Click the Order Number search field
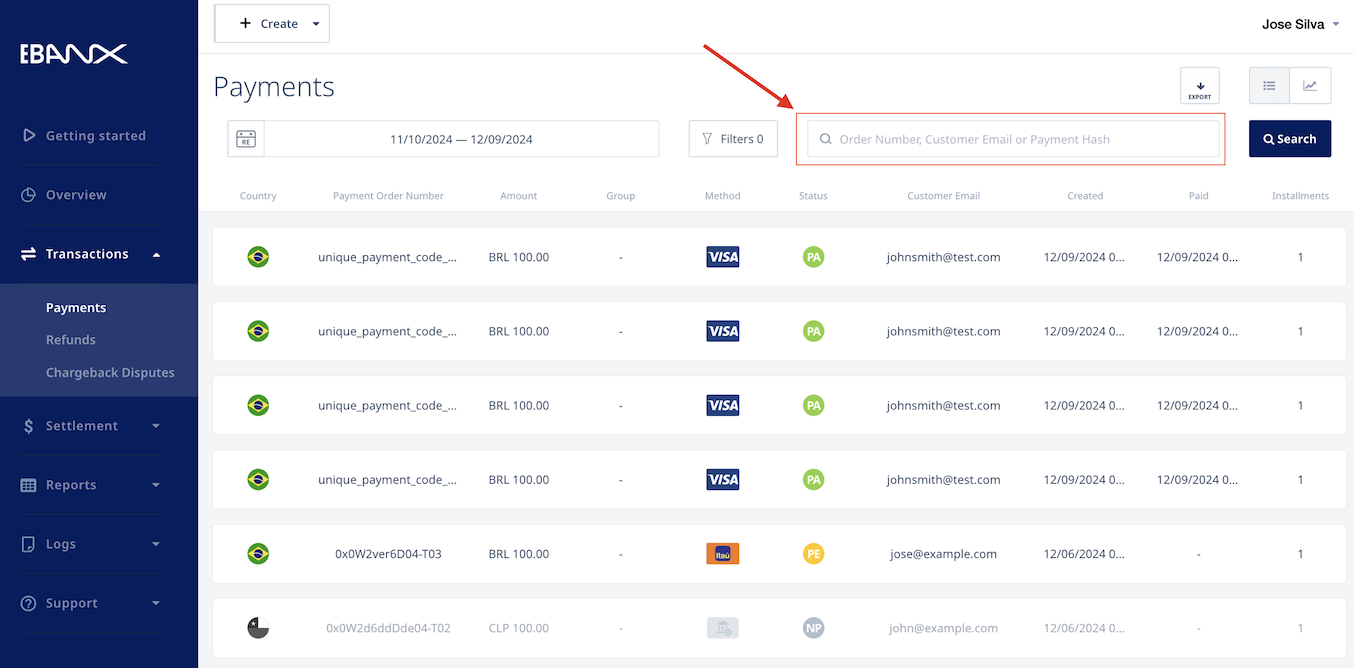 click(1010, 138)
